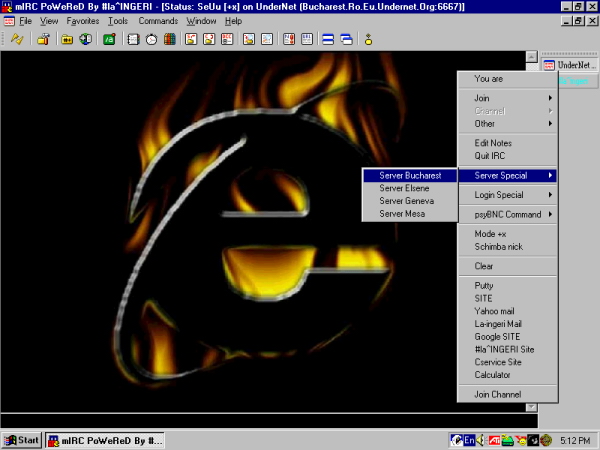This screenshot has height=450, width=600.
Task: Select Server Elsene in the submenu
Action: (x=410, y=188)
